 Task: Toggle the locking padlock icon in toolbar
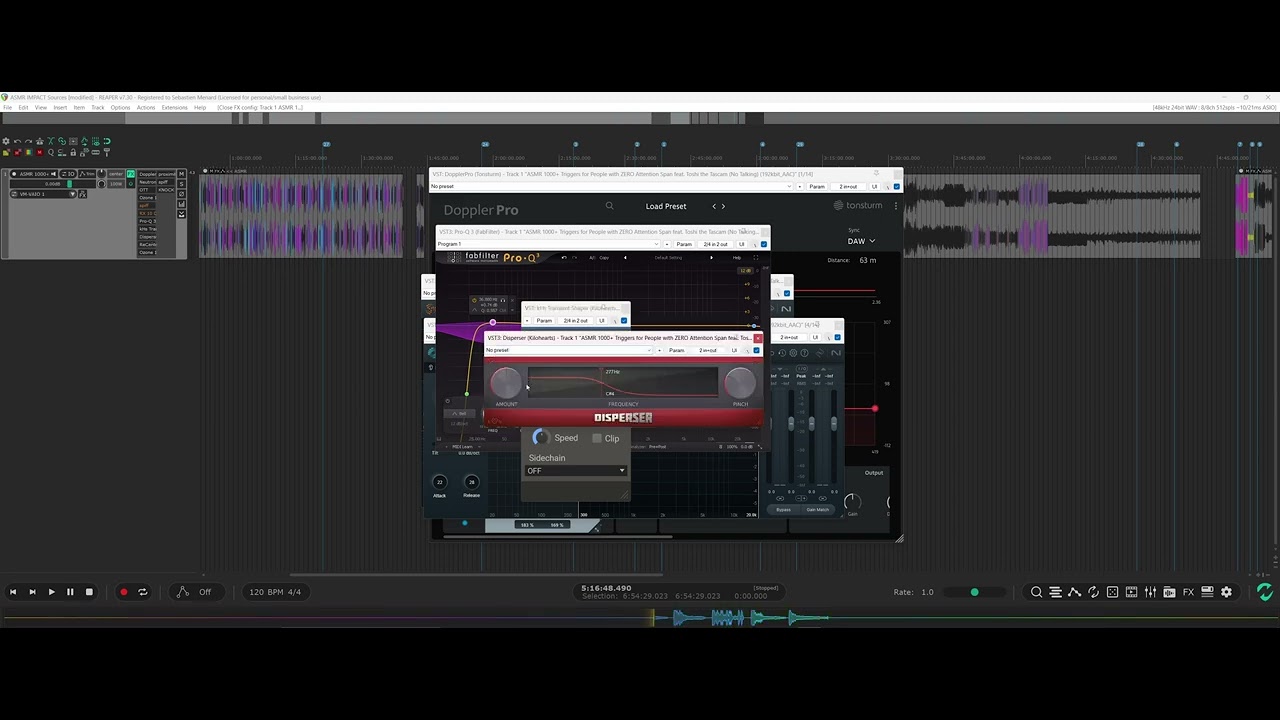tap(73, 152)
